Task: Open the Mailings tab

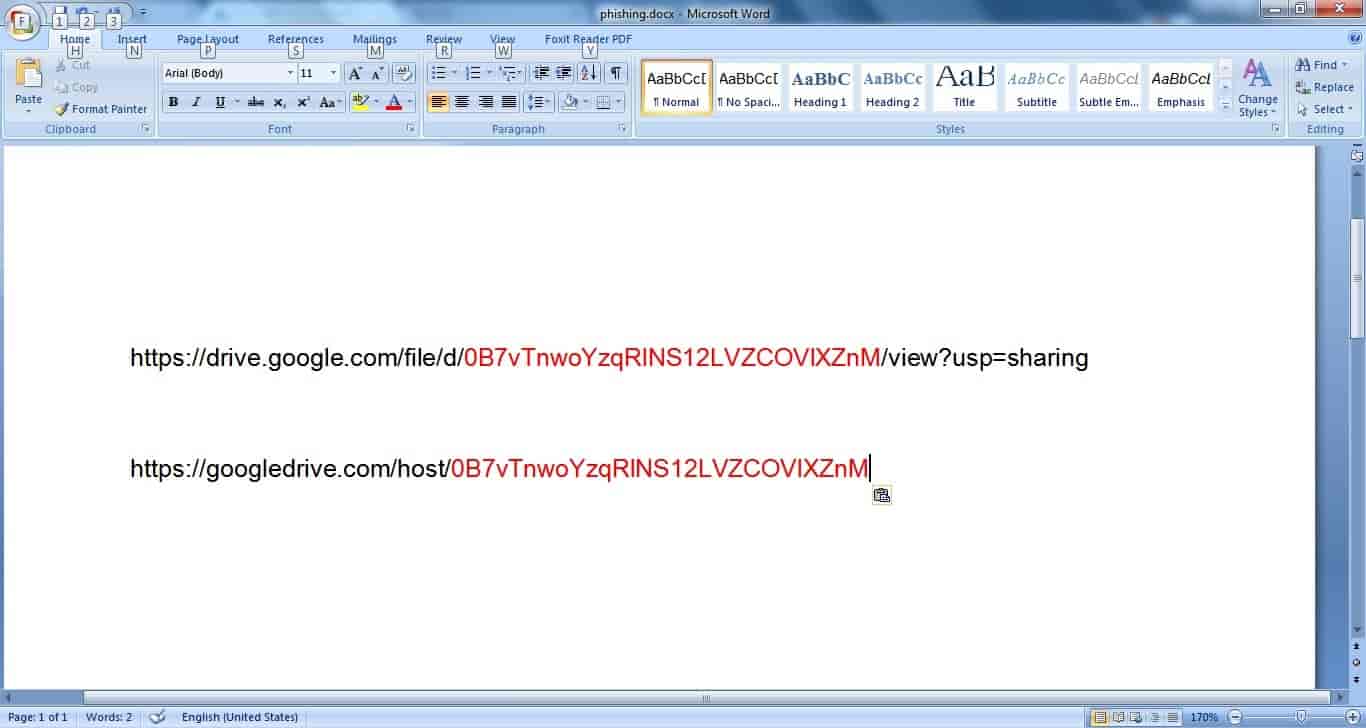Action: (x=375, y=39)
